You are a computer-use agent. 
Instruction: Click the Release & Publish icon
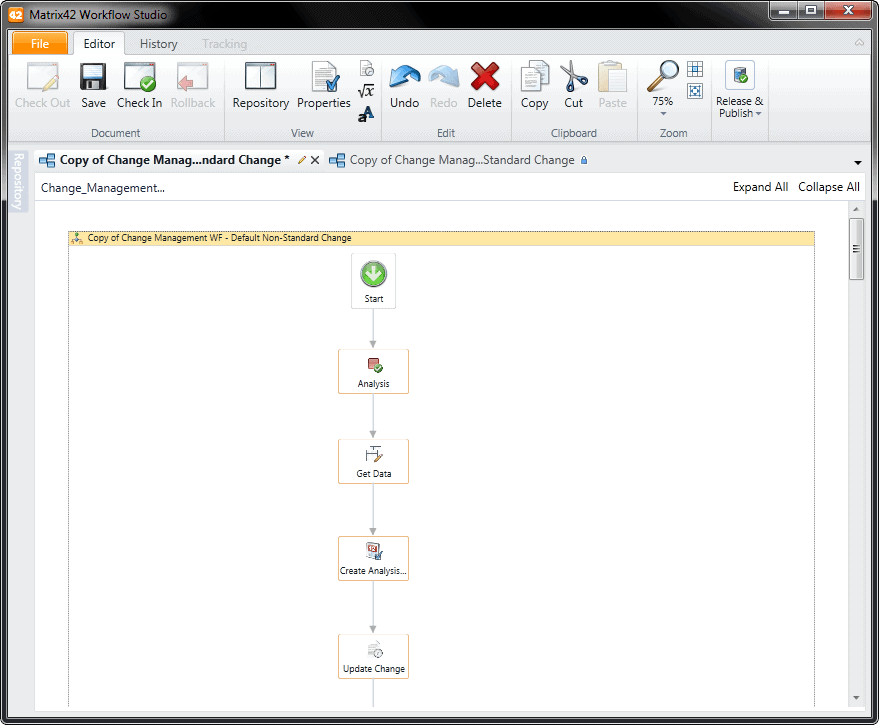(x=740, y=76)
